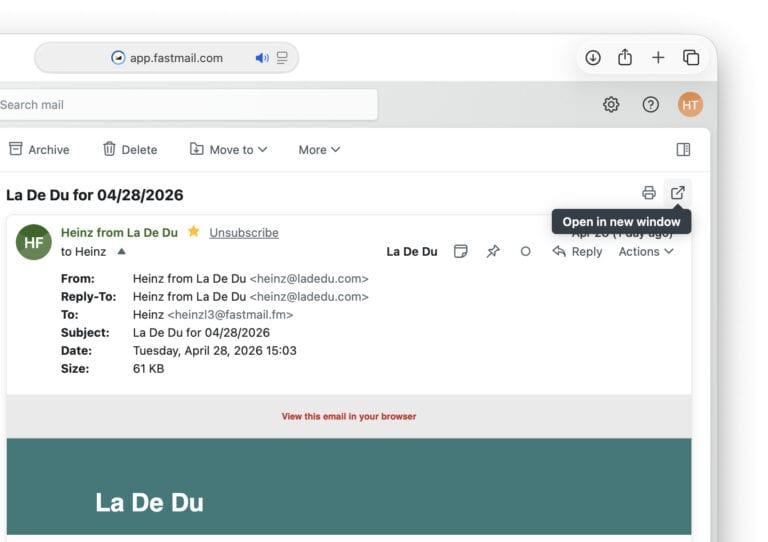768x542 pixels.
Task: Click the Safari downloads icon
Action: 593,58
